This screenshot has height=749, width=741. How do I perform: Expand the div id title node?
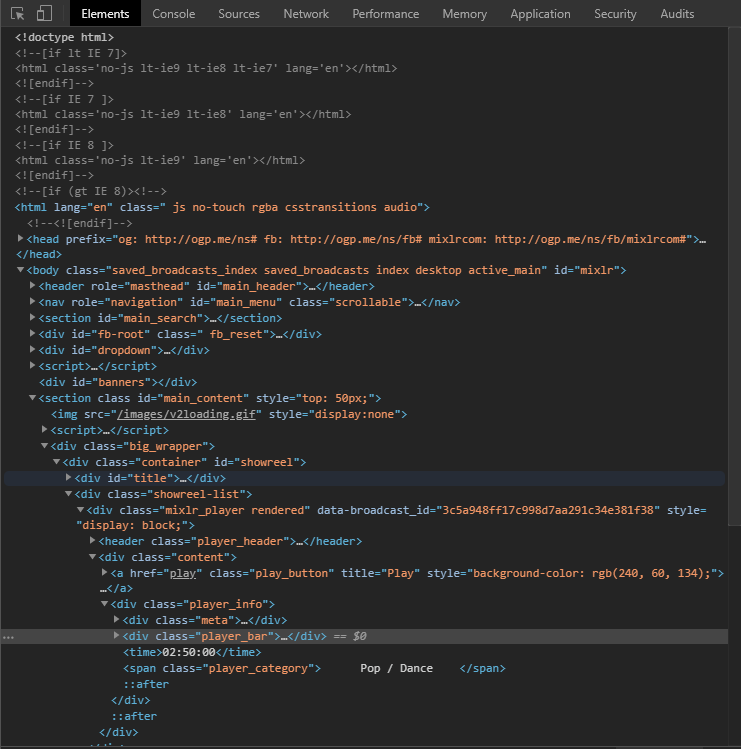click(68, 477)
